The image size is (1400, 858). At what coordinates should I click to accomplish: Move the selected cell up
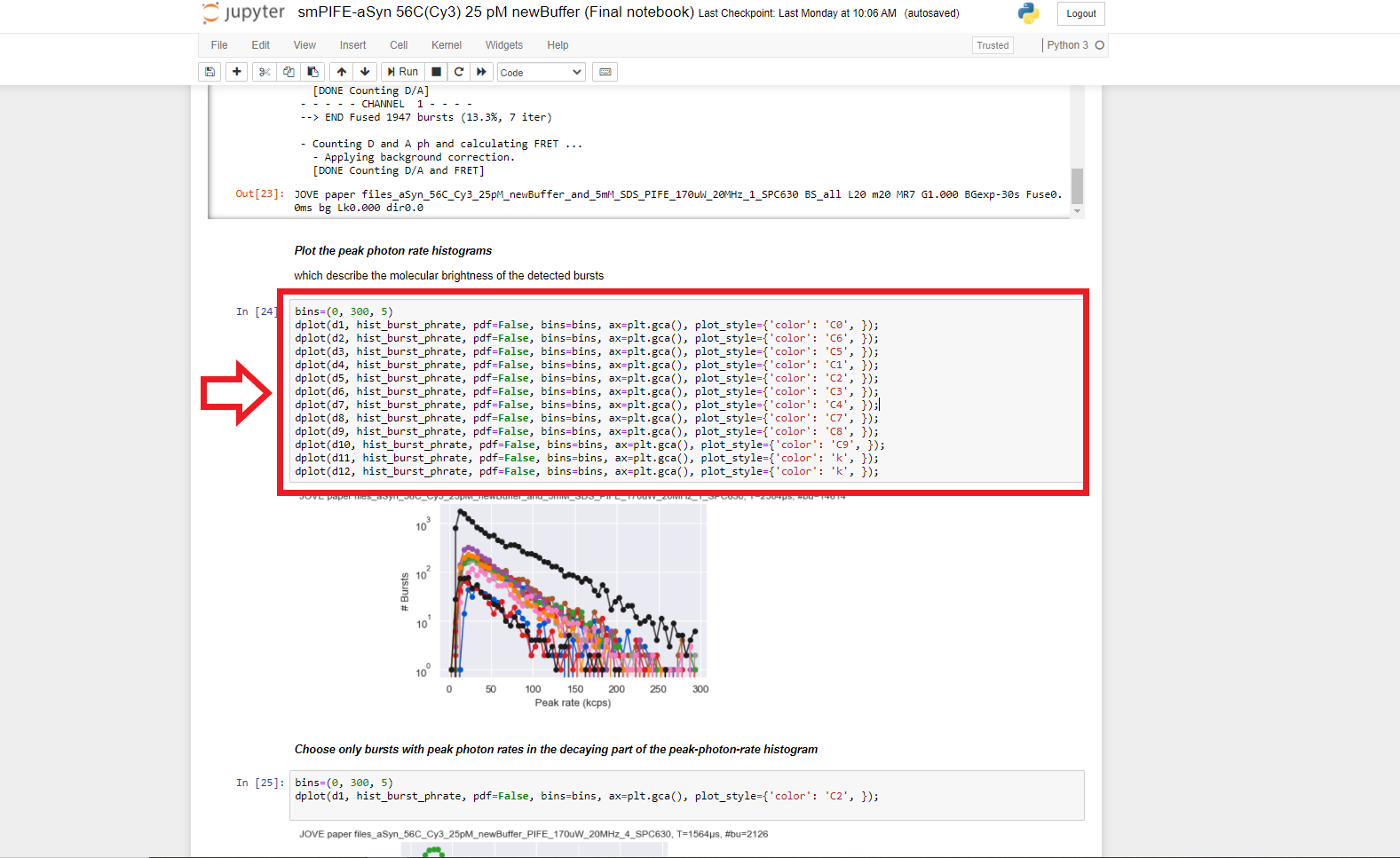point(342,72)
